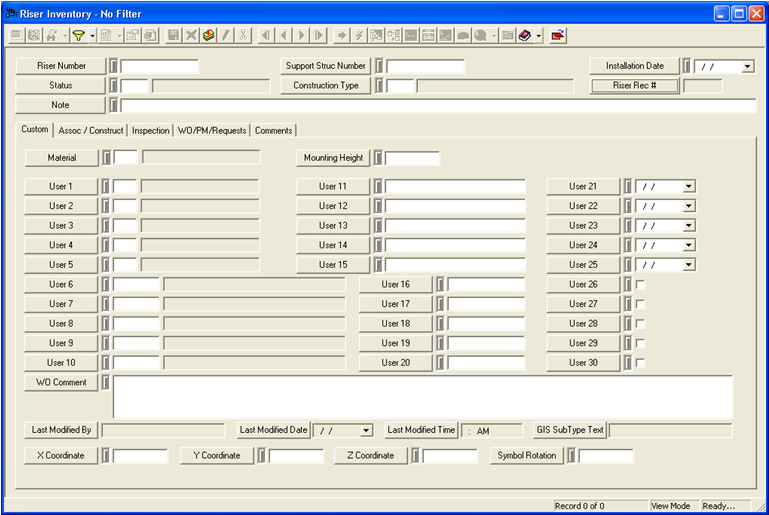Switch to the Inspection tab
The width and height of the screenshot is (769, 515).
click(151, 130)
